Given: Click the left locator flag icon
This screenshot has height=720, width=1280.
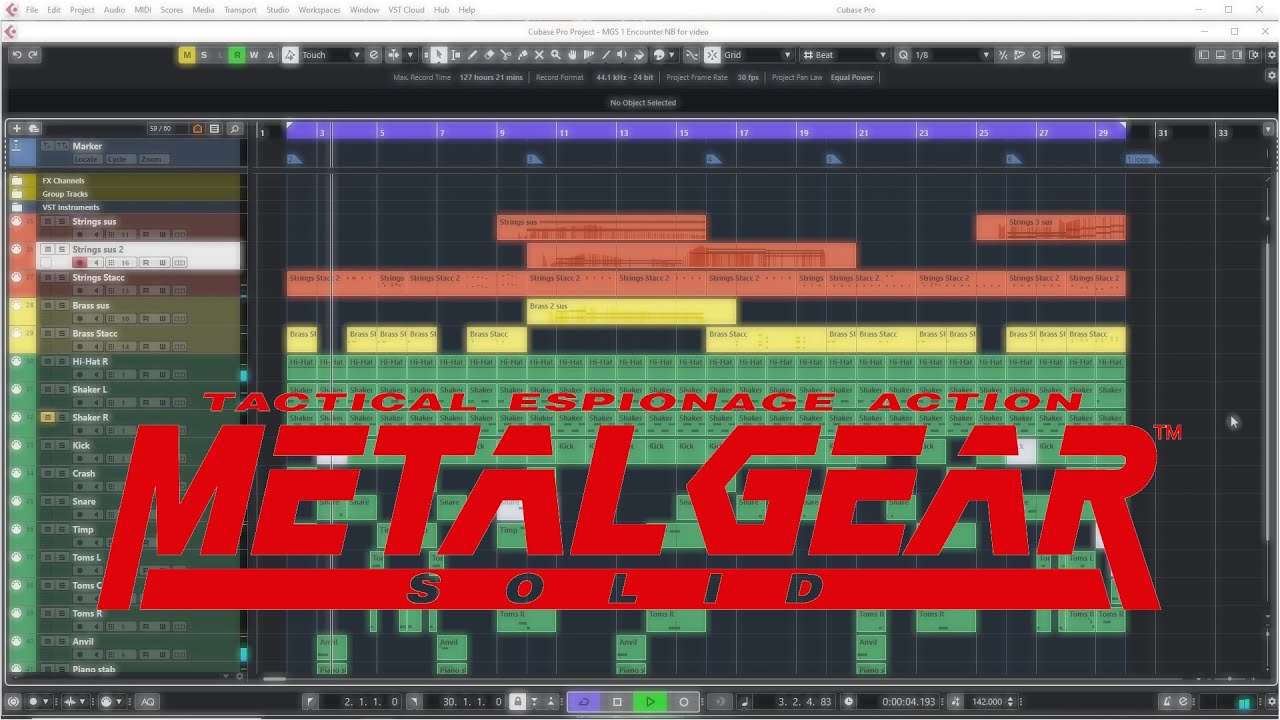Looking at the screenshot, I should tap(310, 701).
